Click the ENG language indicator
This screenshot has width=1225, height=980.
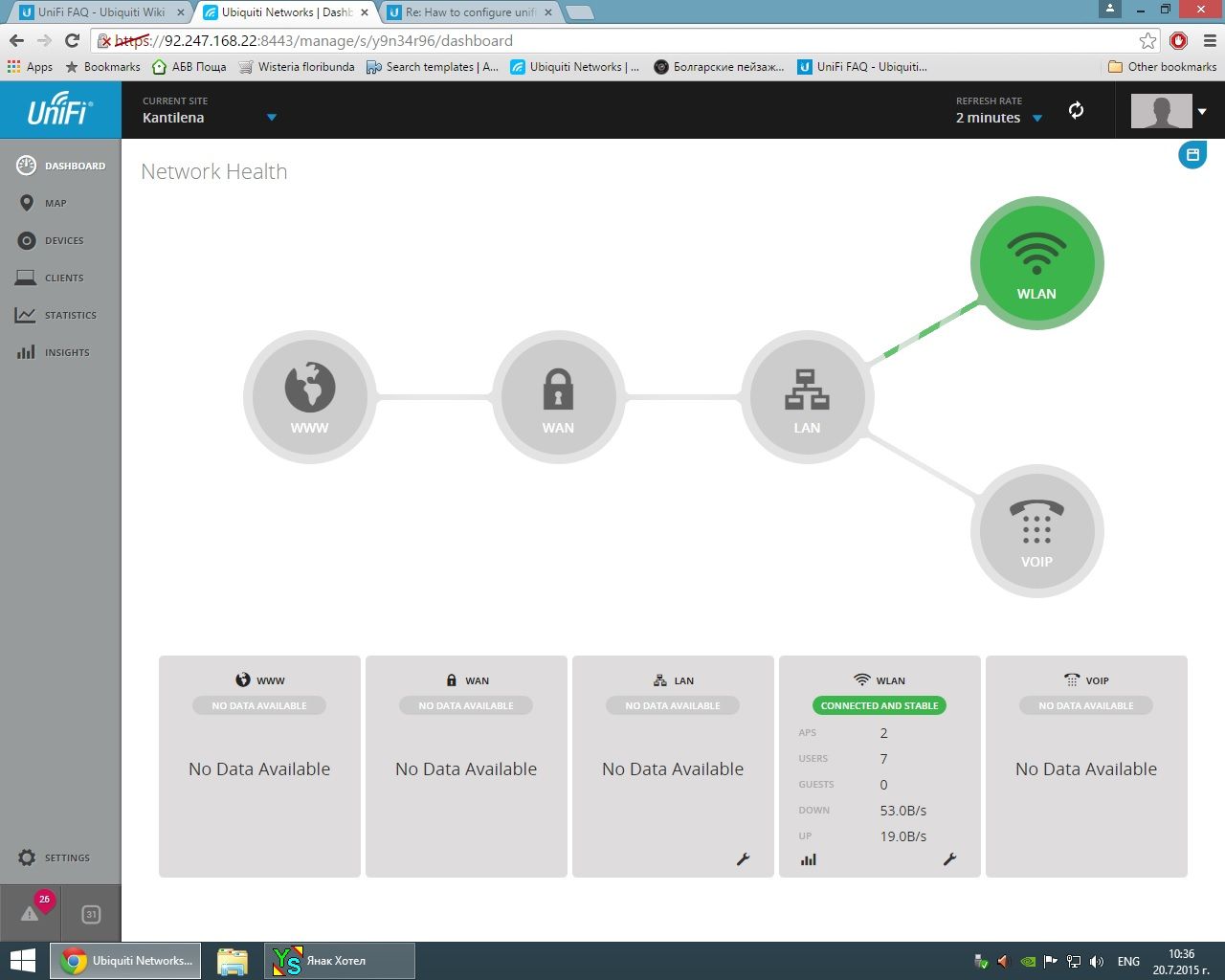[x=1128, y=961]
